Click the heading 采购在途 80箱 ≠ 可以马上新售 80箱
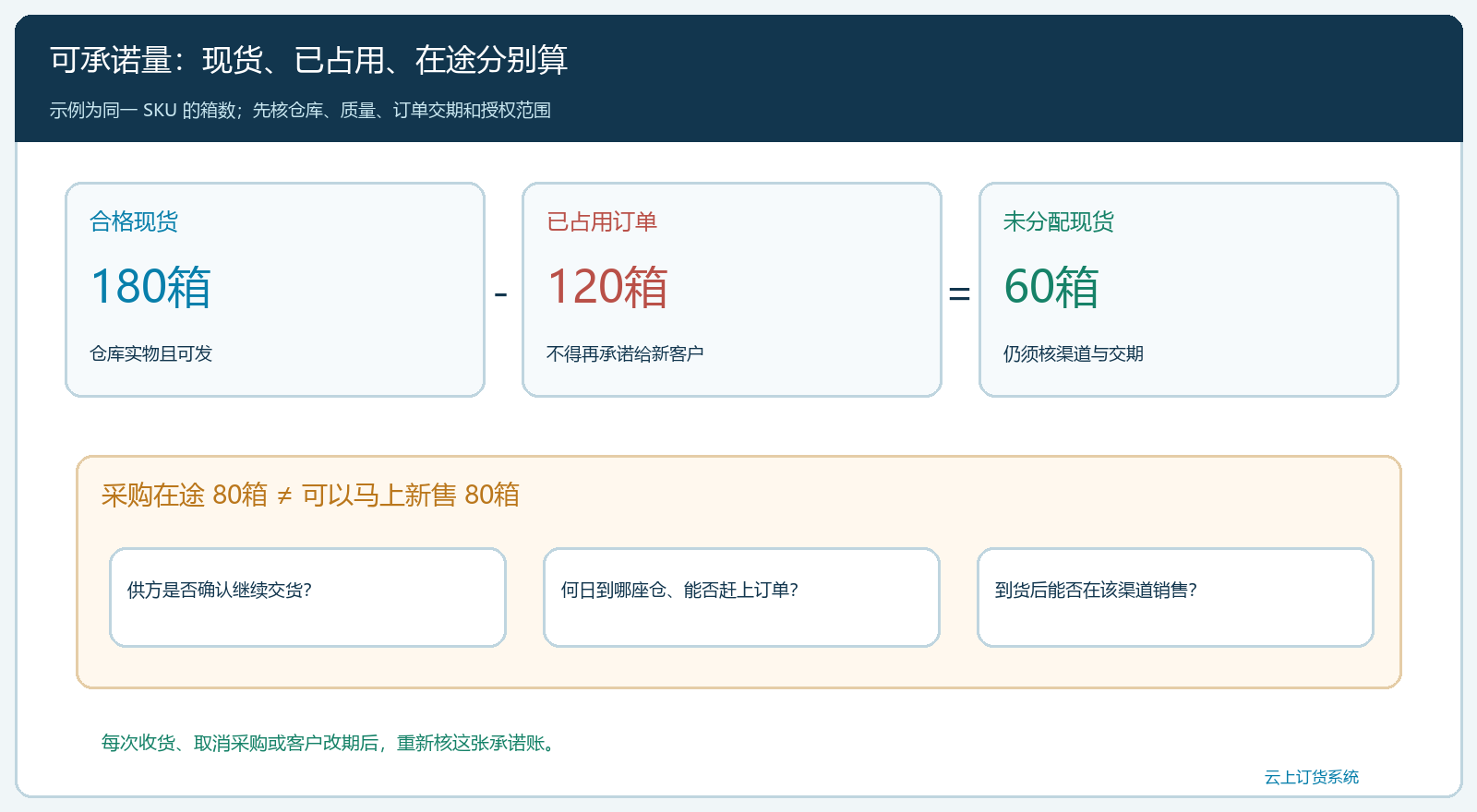 [x=310, y=496]
